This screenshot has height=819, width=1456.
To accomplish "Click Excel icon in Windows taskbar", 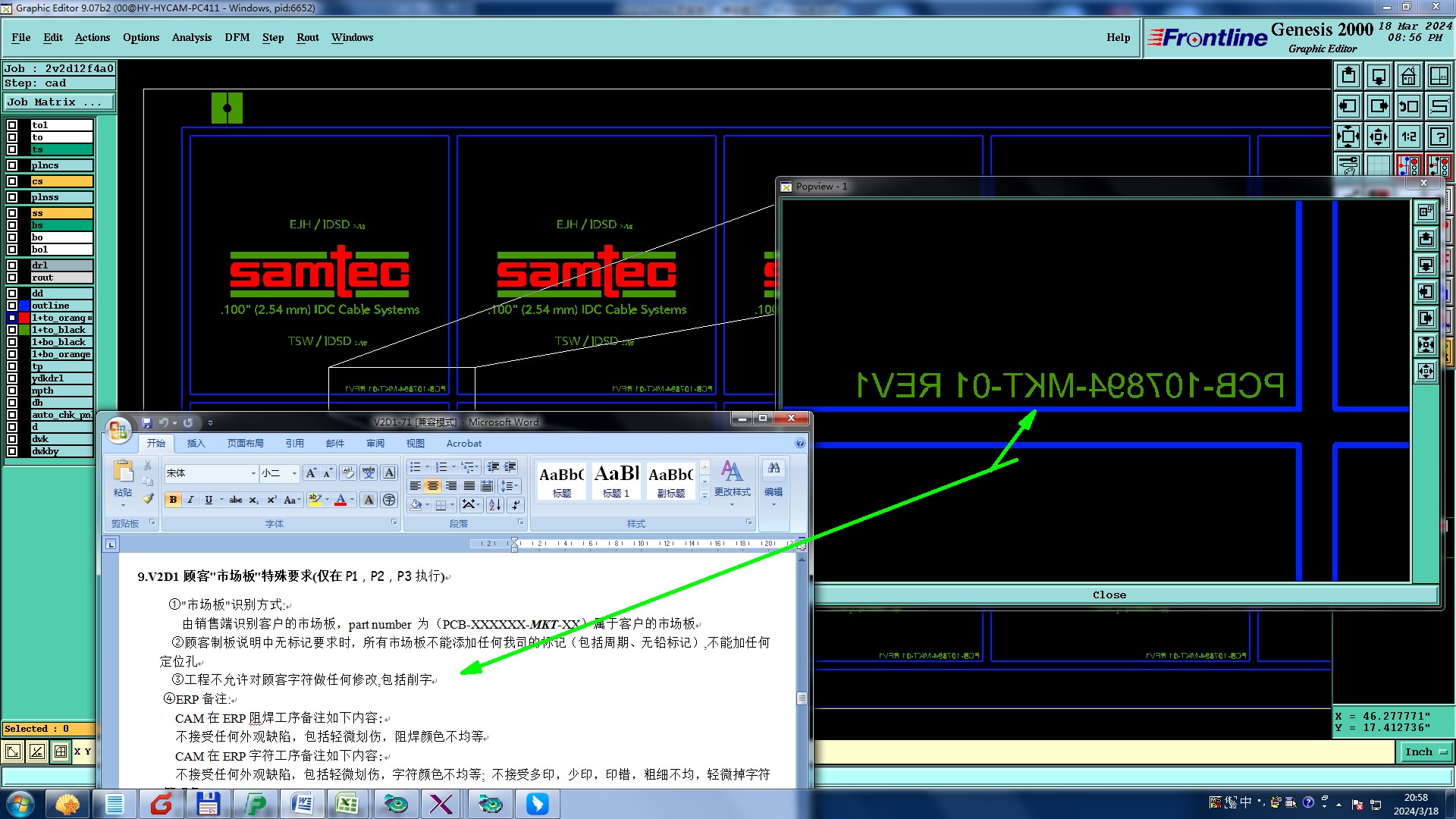I will point(347,803).
